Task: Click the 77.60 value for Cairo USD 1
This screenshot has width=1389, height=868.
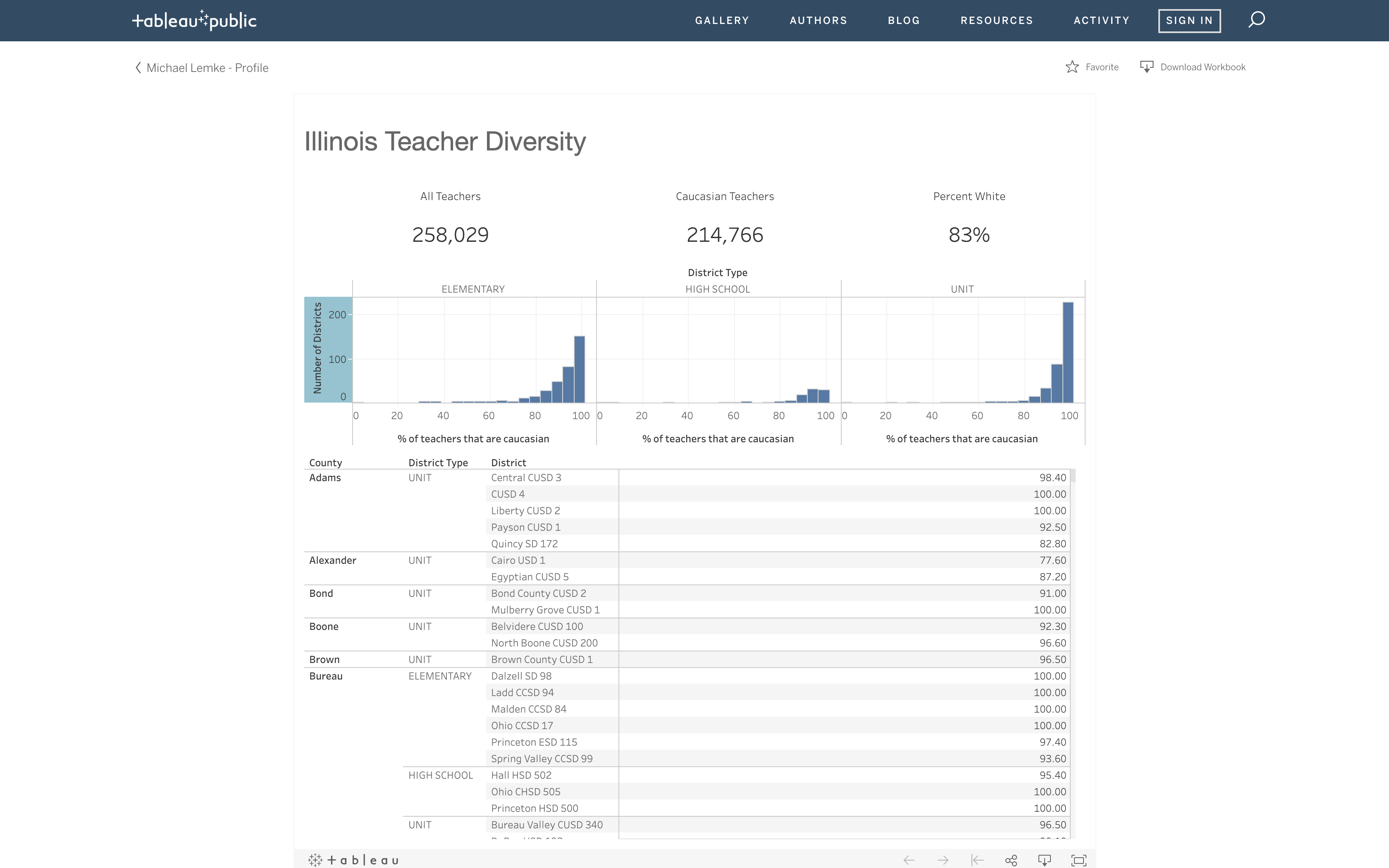Action: click(1052, 560)
